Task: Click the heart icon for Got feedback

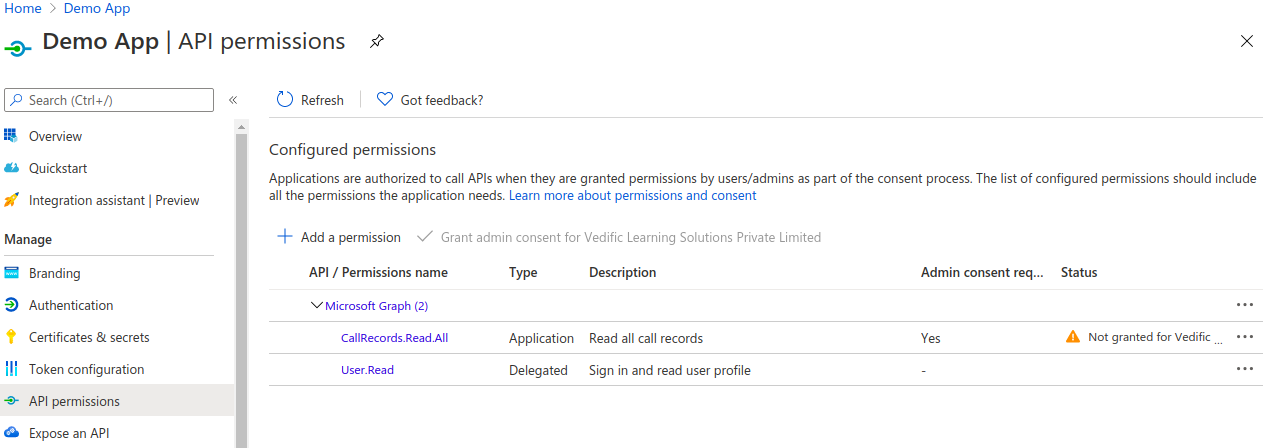Action: pos(384,99)
